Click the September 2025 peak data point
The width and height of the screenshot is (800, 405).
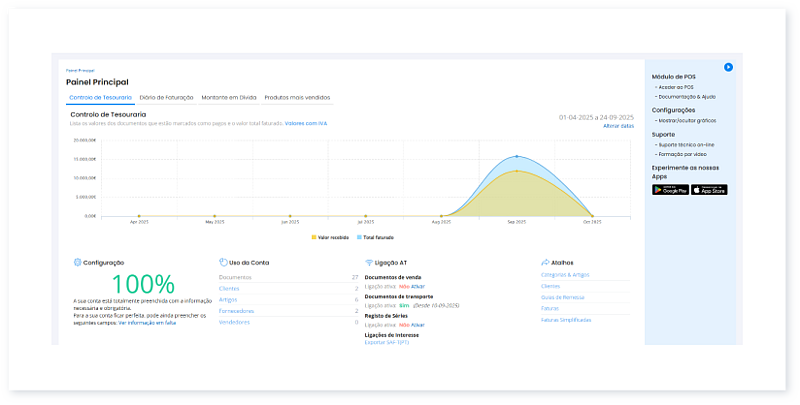point(516,156)
